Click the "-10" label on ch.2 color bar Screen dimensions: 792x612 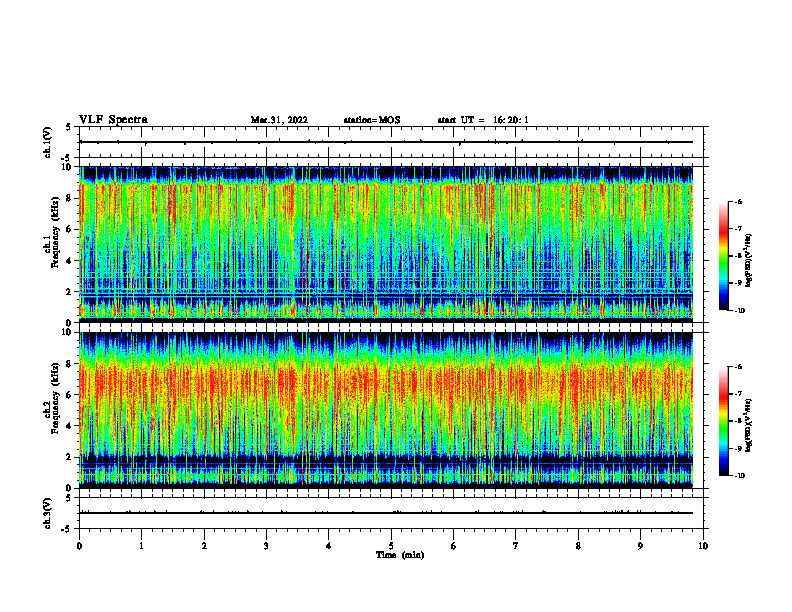[739, 476]
